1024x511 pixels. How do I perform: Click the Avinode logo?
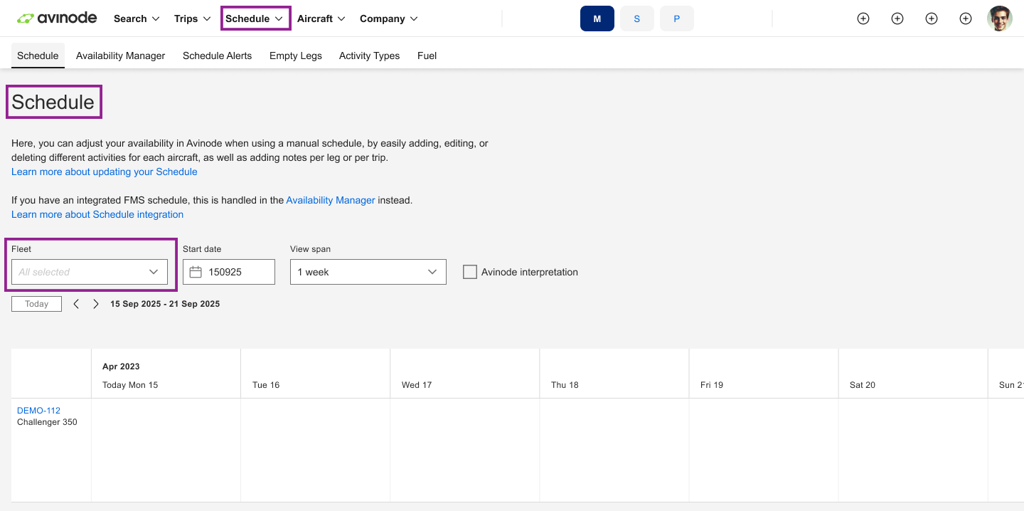(57, 18)
